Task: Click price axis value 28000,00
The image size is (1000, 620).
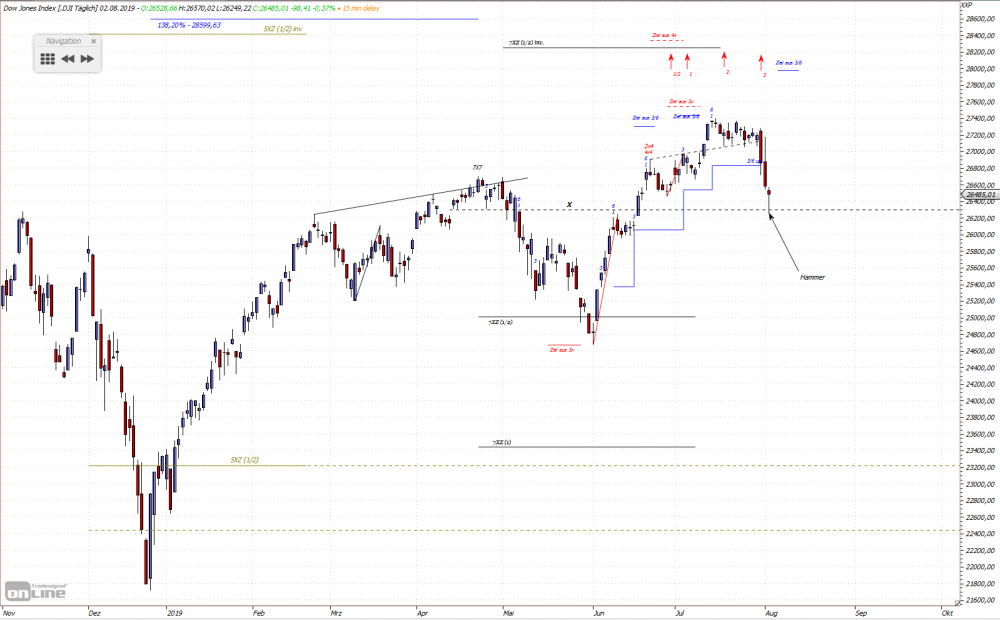Action: coord(981,69)
